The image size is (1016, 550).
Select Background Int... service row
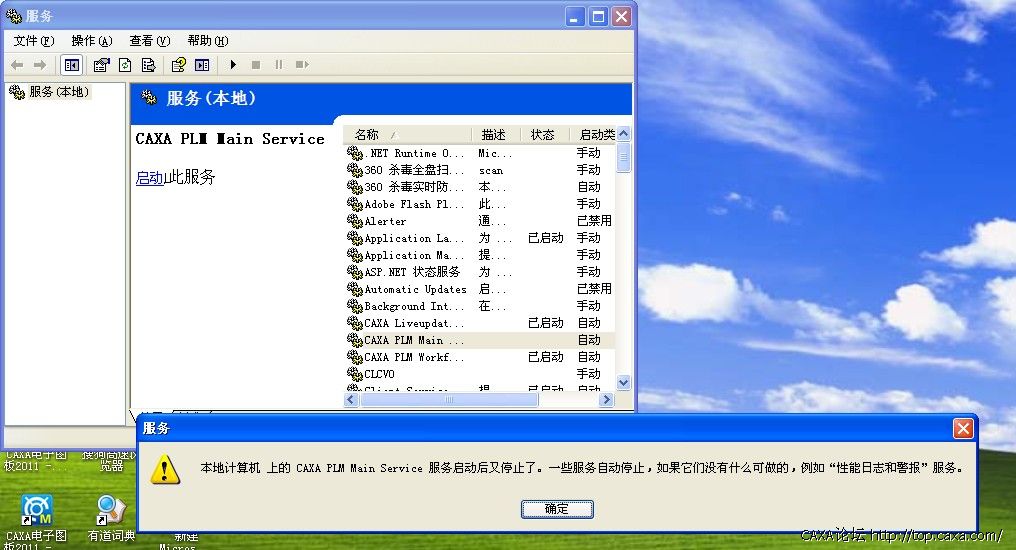pos(479,306)
